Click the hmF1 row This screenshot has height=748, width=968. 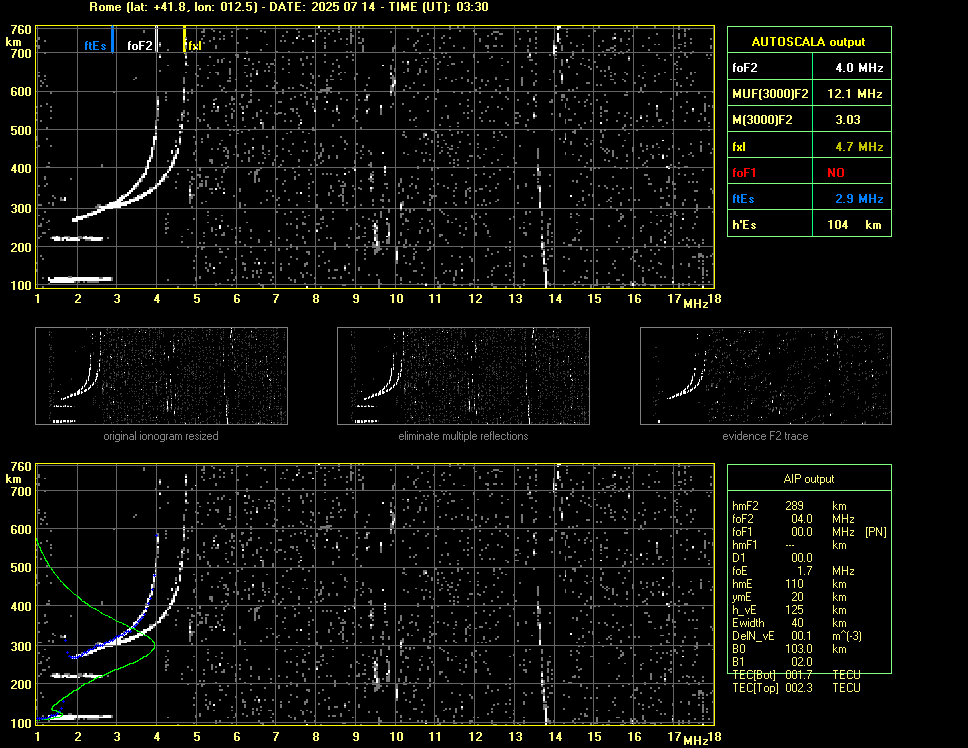(790, 545)
